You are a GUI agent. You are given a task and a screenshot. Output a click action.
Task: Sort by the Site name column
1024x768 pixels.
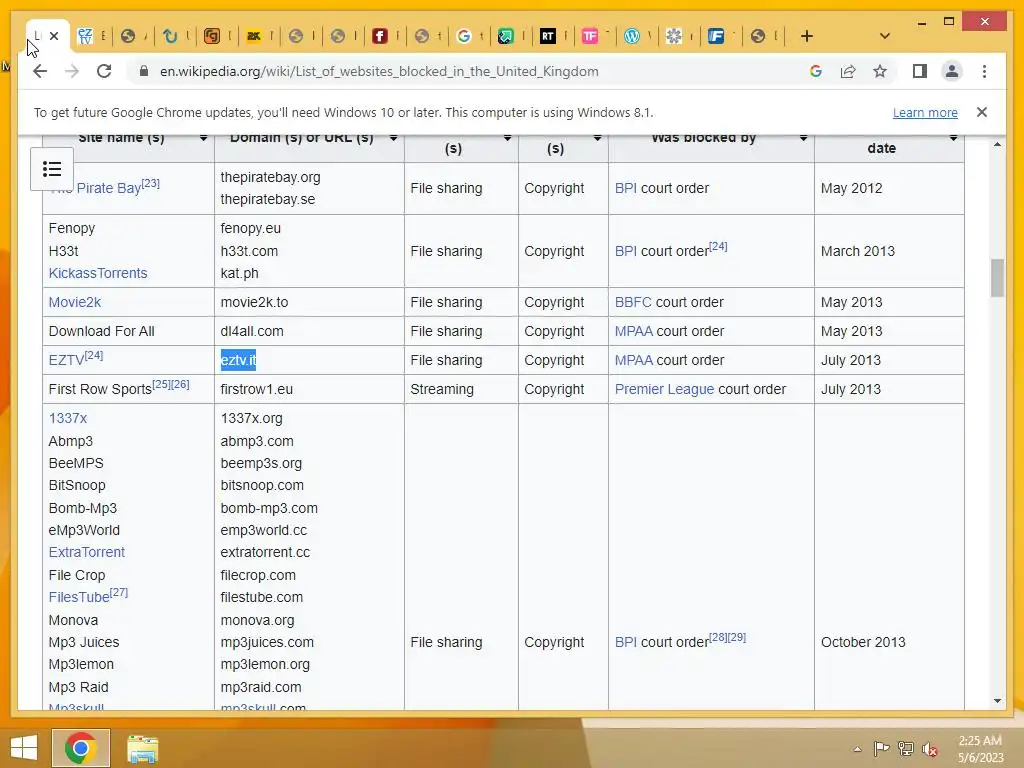[x=203, y=138]
